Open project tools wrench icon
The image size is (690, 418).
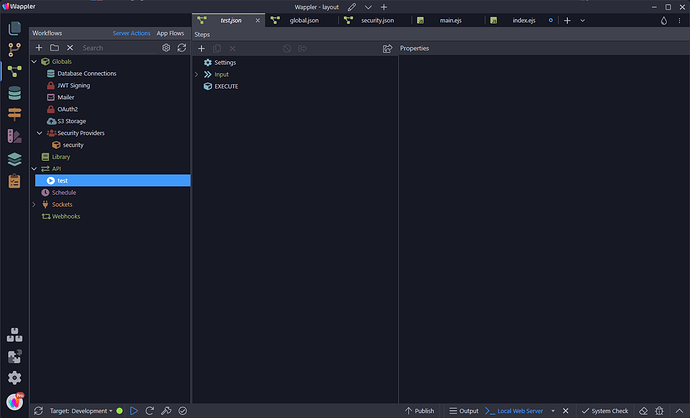[166, 411]
